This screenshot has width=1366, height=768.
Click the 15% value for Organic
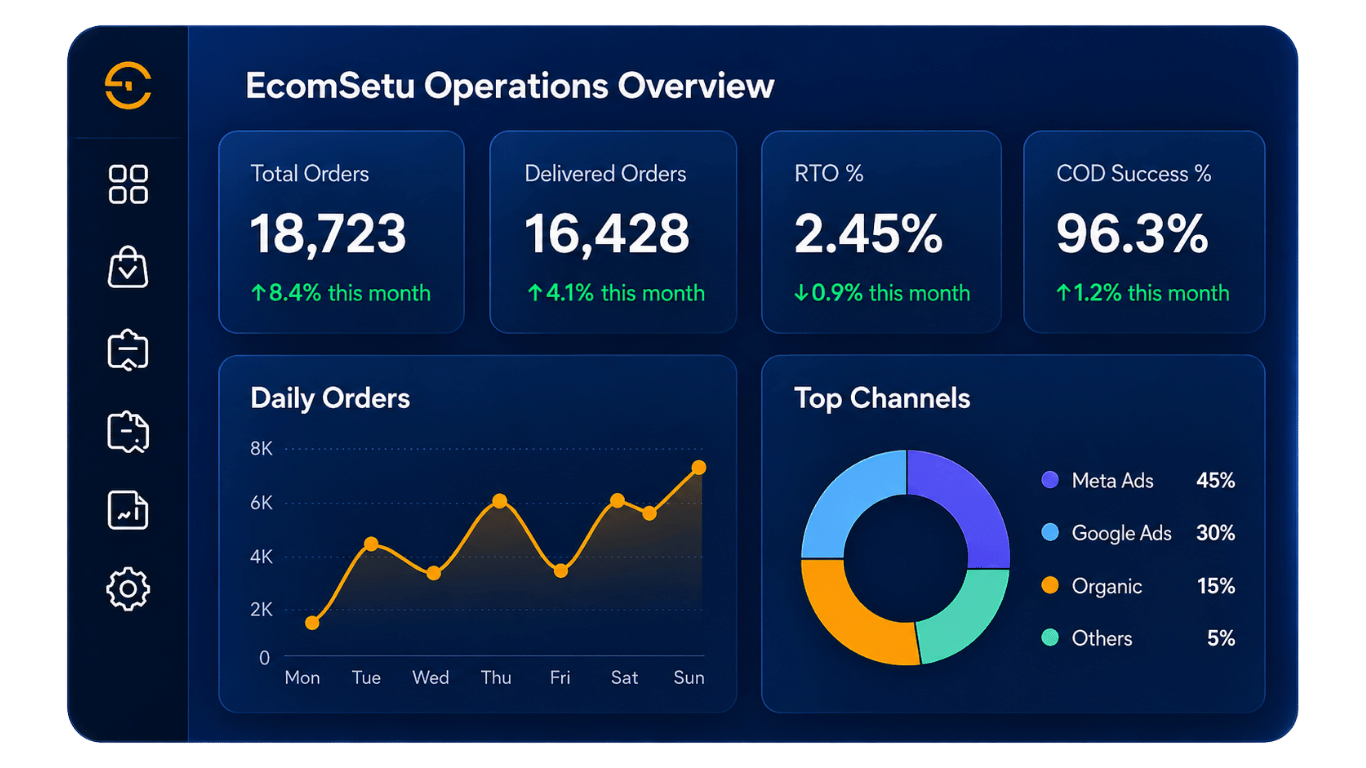click(1216, 586)
